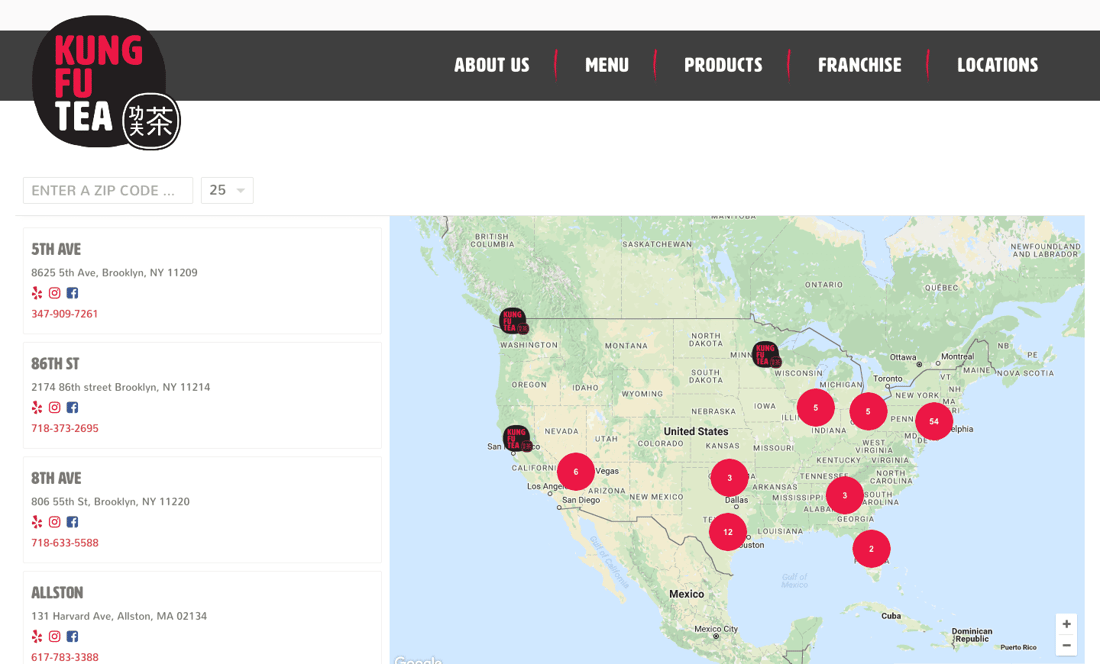Screen dimensions: 1100x664
Task: Open Instagram for the 86th St store
Action: (x=54, y=407)
